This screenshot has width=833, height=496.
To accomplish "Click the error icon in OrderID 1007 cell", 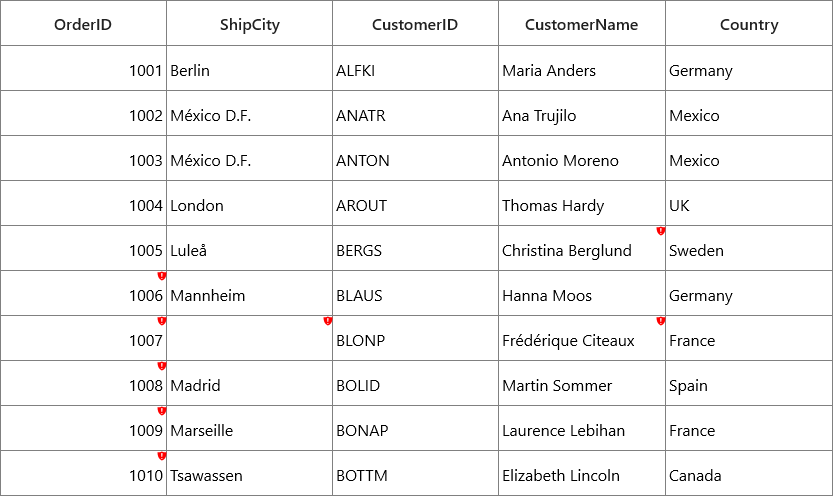I will (x=162, y=321).
